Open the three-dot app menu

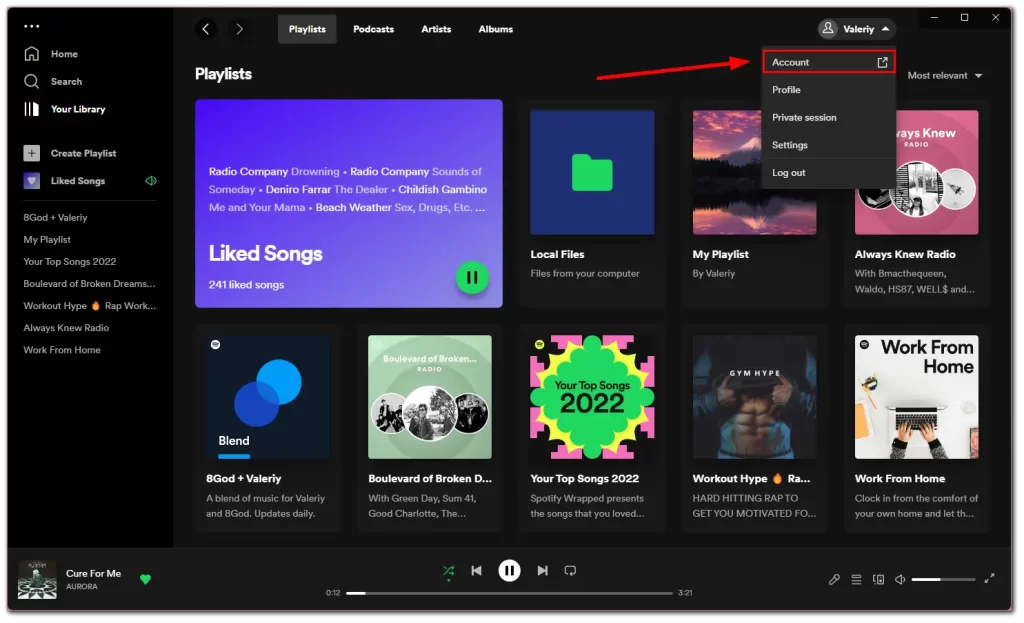[31, 26]
